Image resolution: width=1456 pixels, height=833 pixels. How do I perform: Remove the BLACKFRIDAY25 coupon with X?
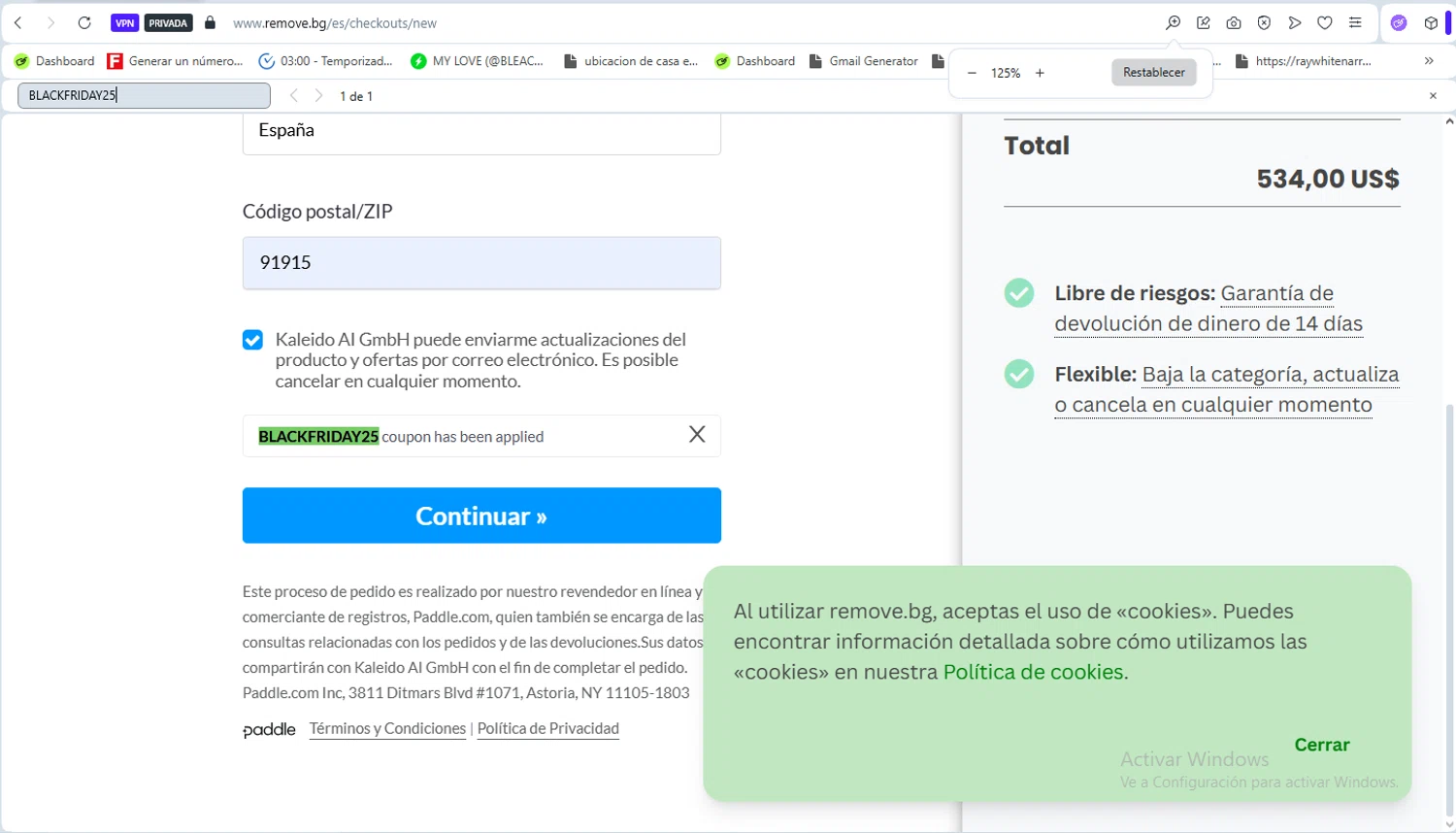click(697, 435)
